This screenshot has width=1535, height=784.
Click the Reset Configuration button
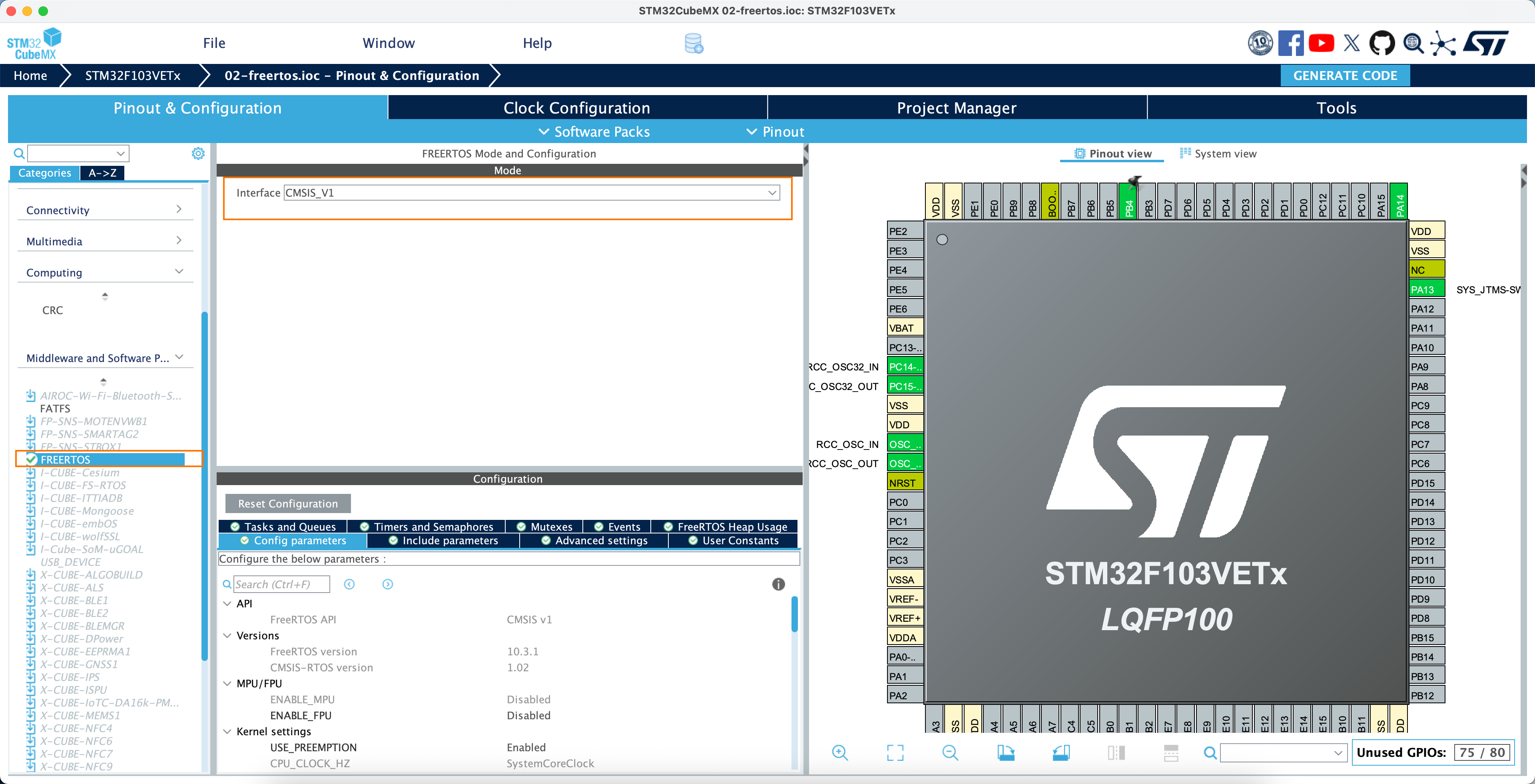point(288,503)
